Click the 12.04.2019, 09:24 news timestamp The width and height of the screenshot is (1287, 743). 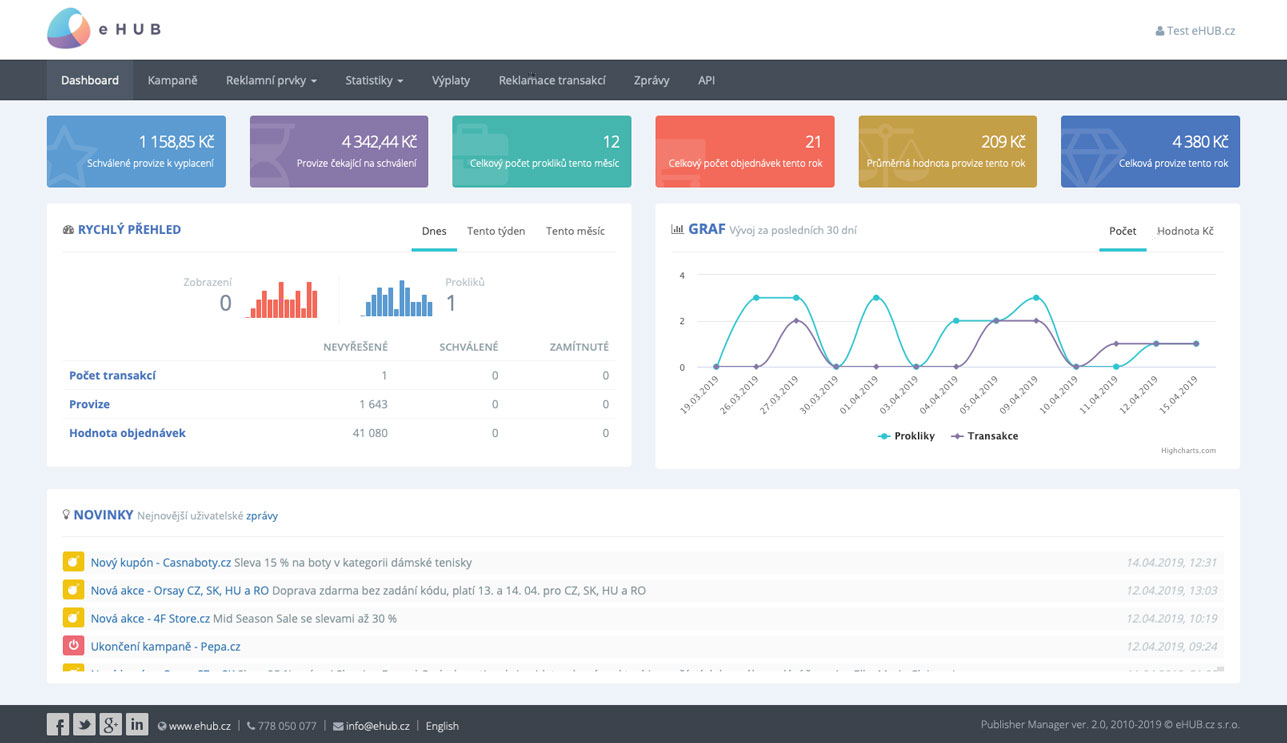(1172, 646)
